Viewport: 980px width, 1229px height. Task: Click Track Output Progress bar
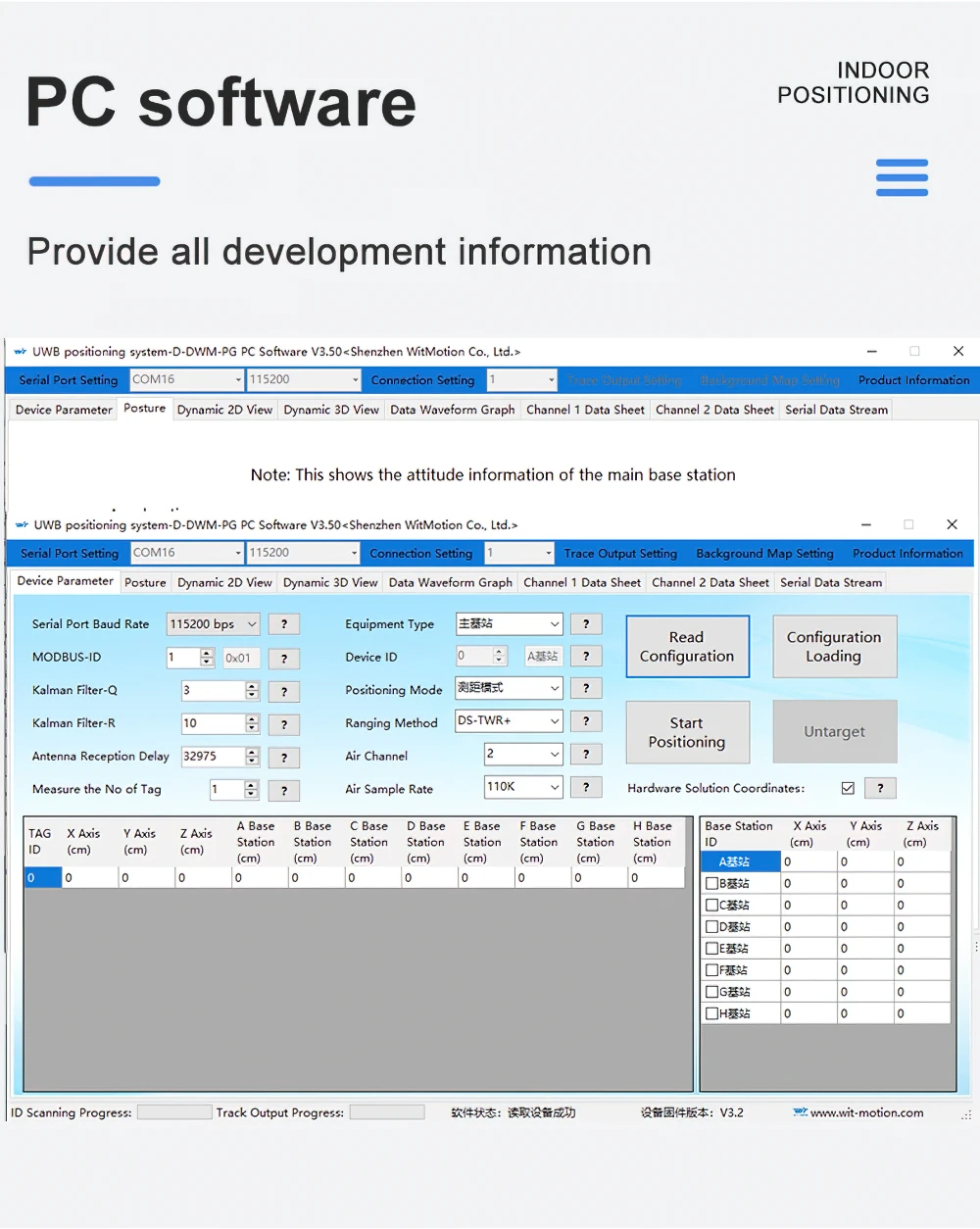(387, 1112)
